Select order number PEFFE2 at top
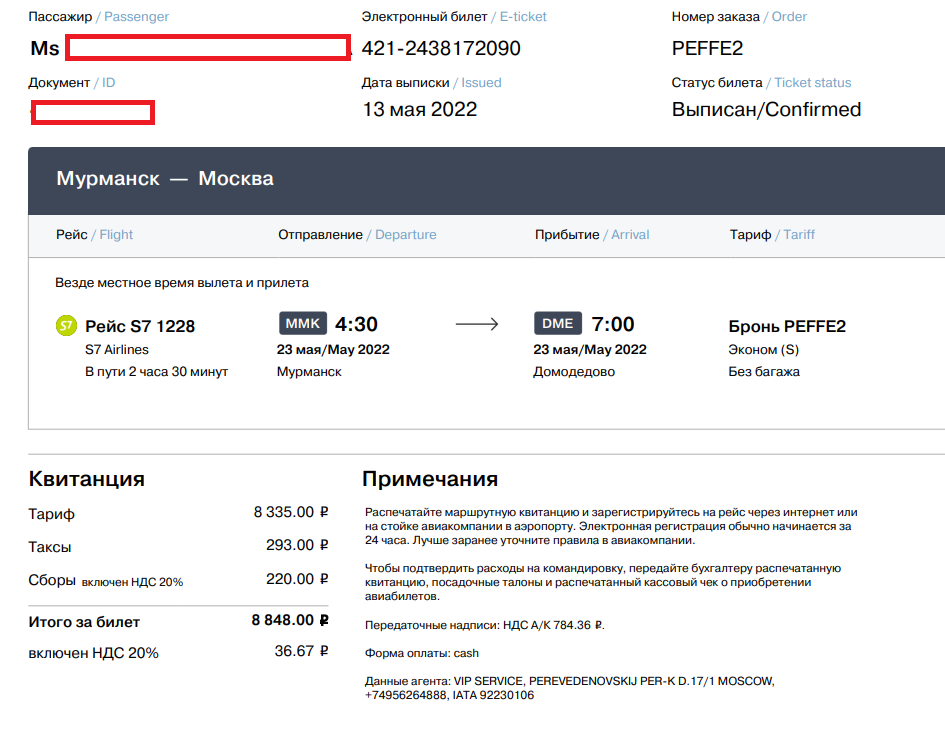 coord(707,48)
